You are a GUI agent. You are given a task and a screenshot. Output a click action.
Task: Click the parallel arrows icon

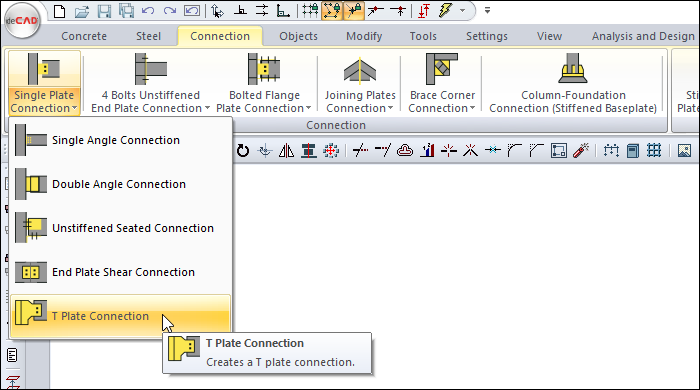(262, 11)
